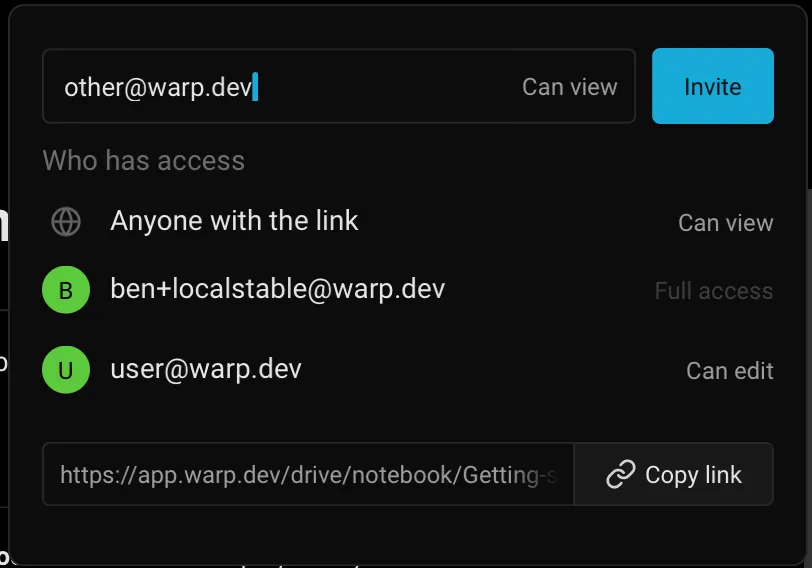The height and width of the screenshot is (568, 812).
Task: Select the notebook share URL field
Action: [x=308, y=474]
